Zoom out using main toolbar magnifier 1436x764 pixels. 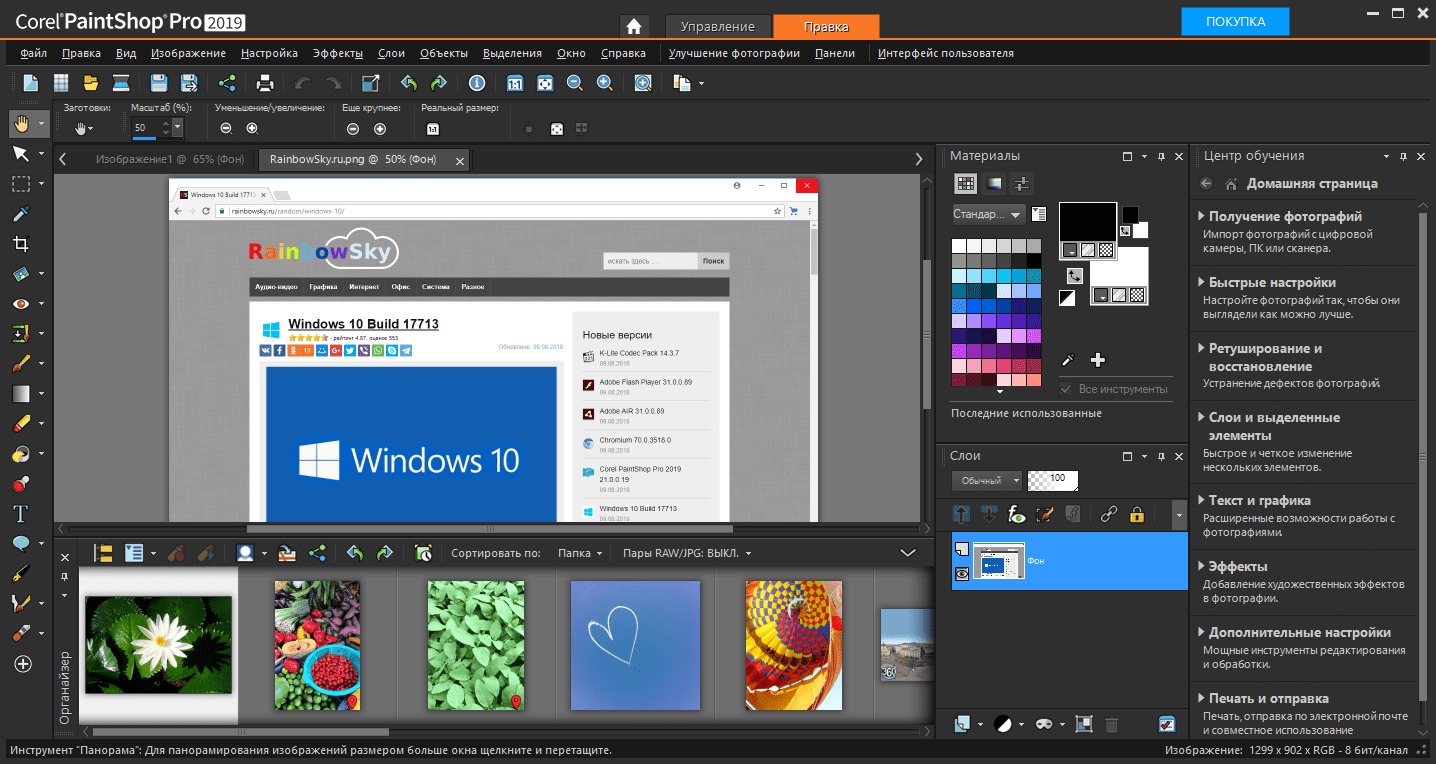[x=575, y=83]
